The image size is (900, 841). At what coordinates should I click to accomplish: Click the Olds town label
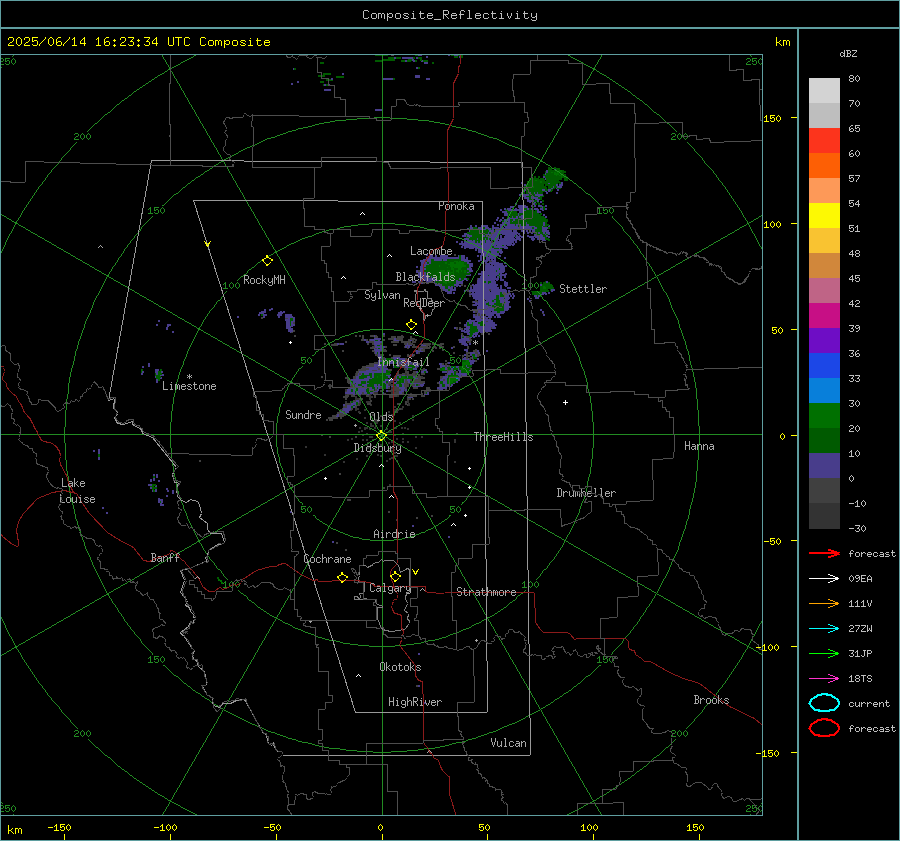[381, 417]
